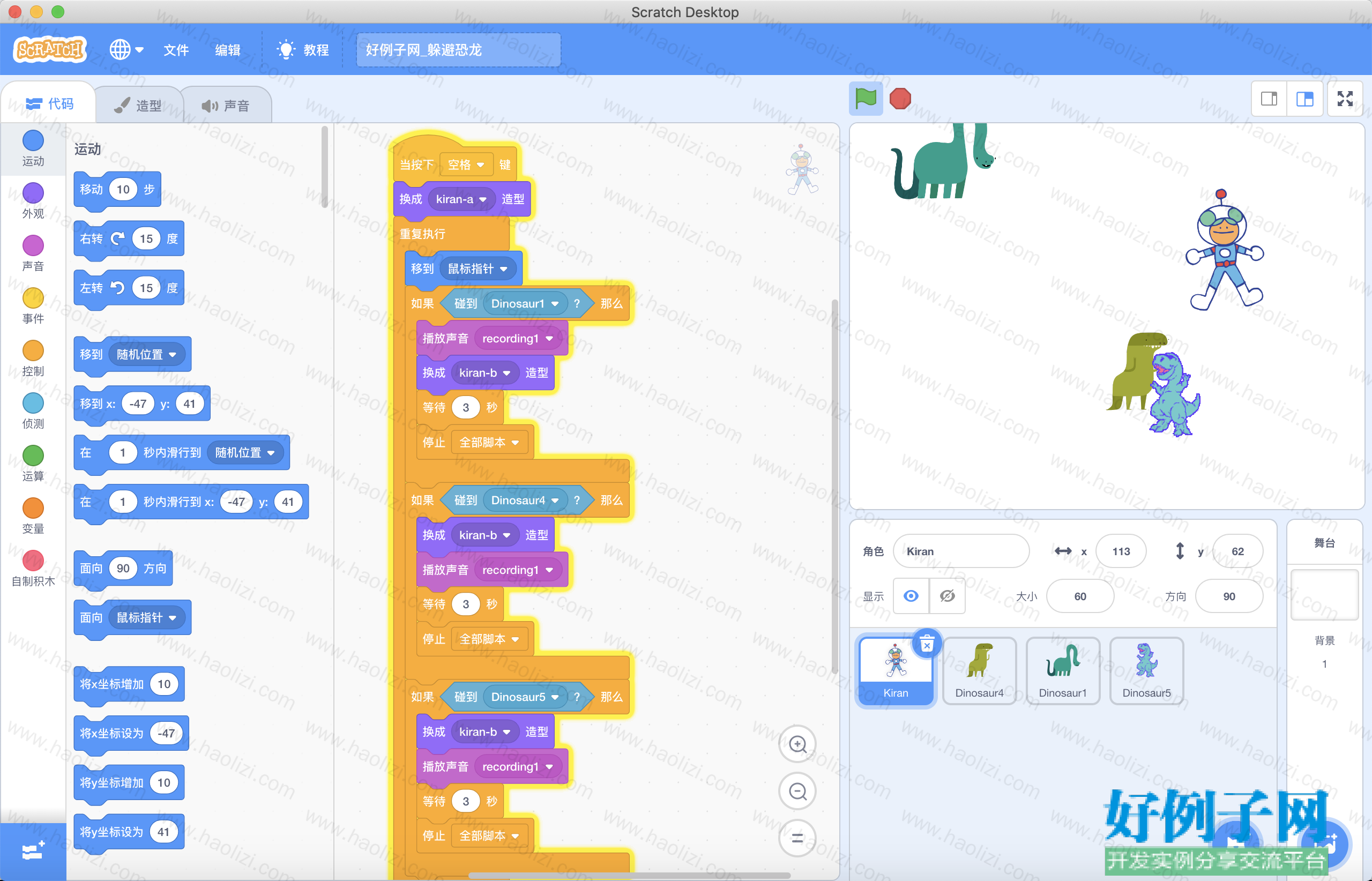Select the Dinosaur1 sprite thumbnail
Screen dimensions: 1372x881
click(x=1062, y=671)
